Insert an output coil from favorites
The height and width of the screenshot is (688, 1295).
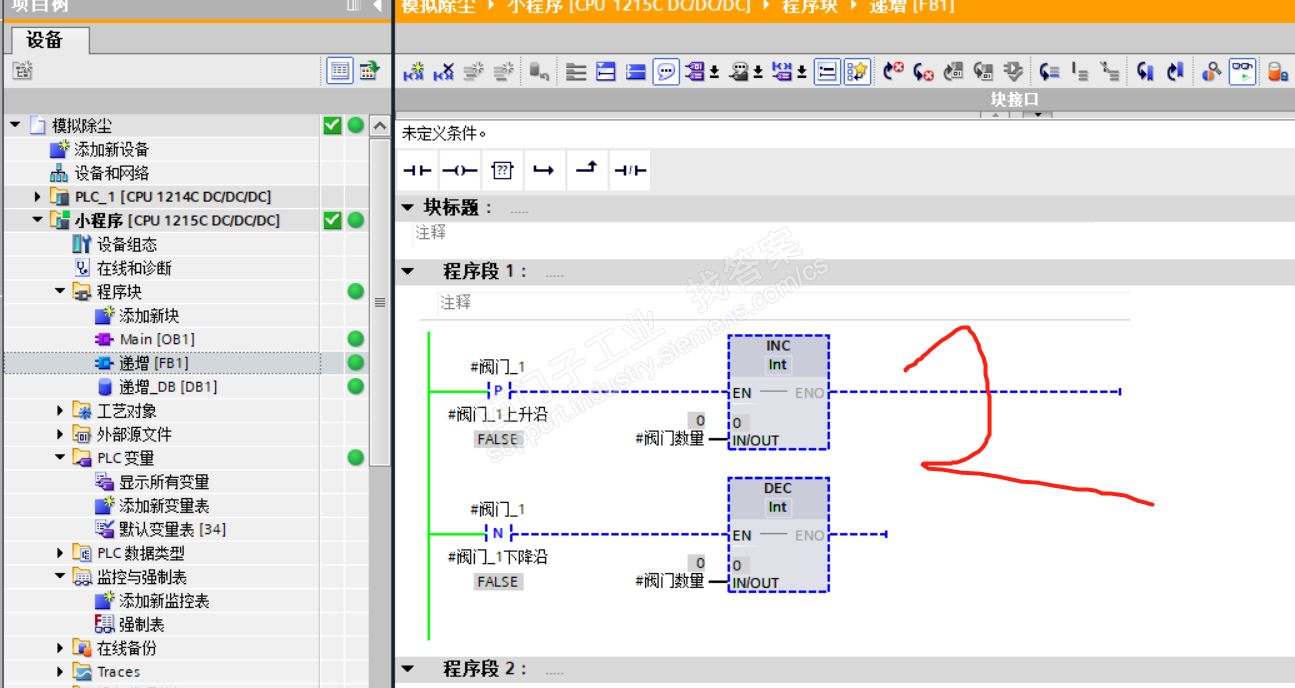click(459, 171)
